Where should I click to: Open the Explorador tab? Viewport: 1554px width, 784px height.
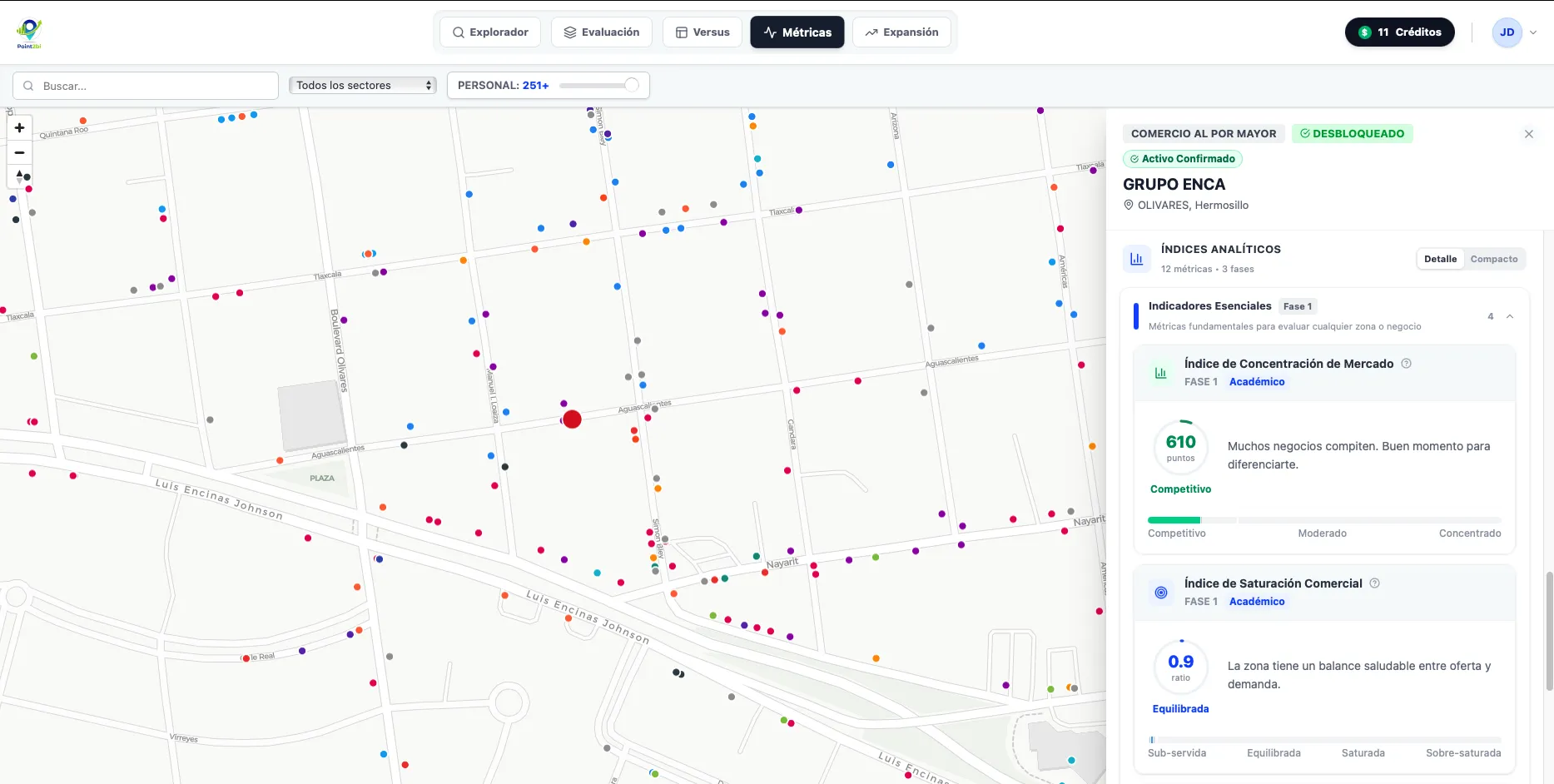click(x=490, y=32)
